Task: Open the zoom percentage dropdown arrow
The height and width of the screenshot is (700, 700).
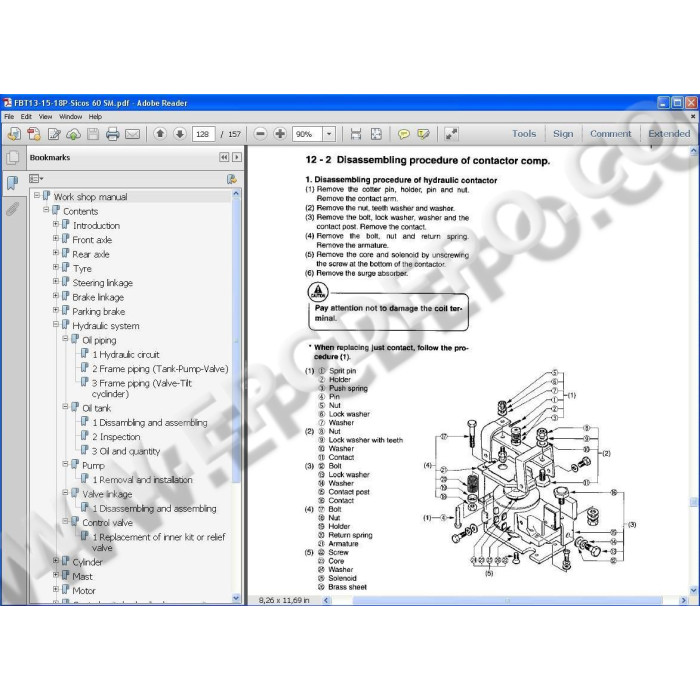Action: click(x=329, y=134)
